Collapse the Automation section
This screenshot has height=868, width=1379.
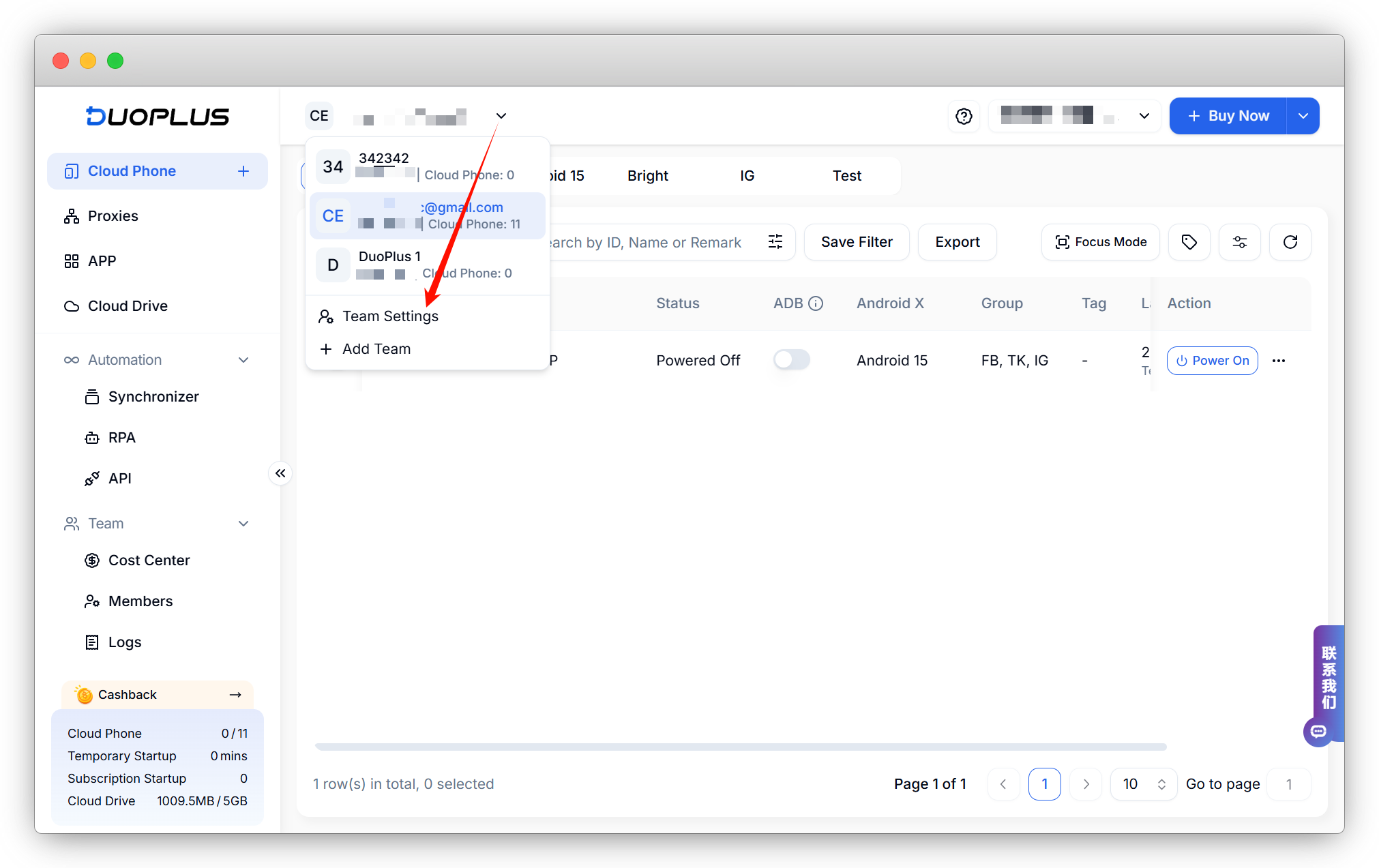pos(243,360)
